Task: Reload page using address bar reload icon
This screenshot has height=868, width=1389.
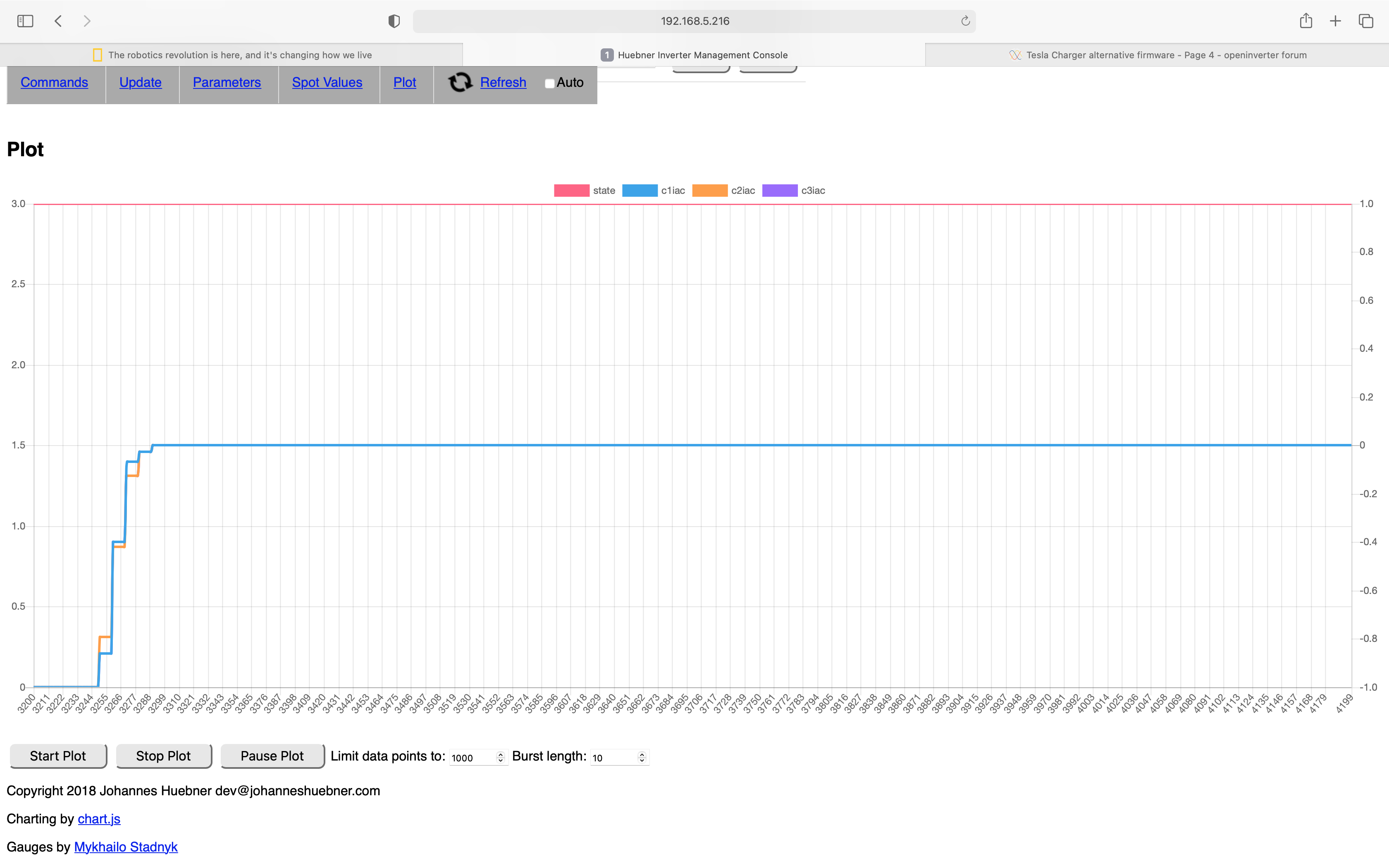Action: [965, 21]
